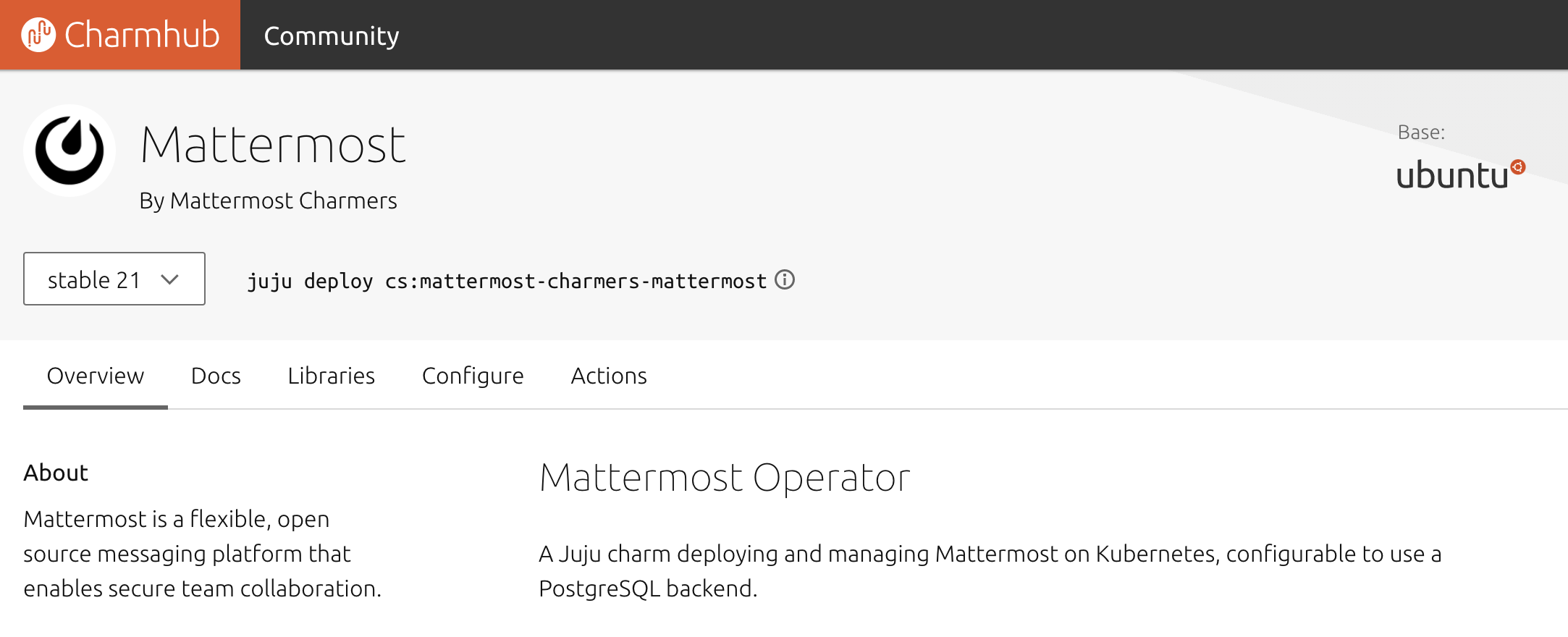Open the stable 21 channel dropdown
Screen dimensions: 1568x637
(114, 279)
